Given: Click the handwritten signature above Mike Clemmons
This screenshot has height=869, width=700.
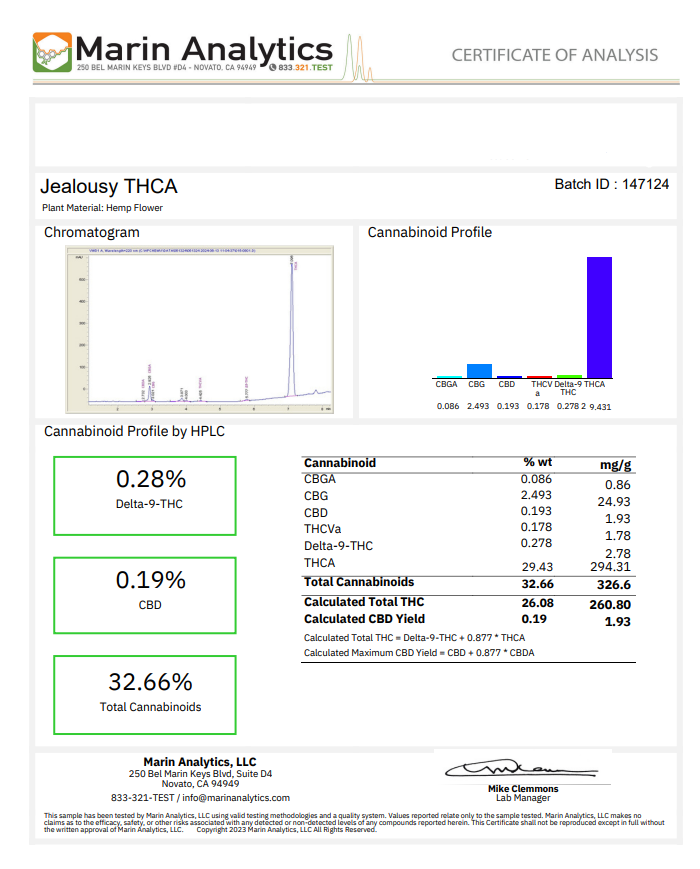Looking at the screenshot, I should coord(521,768).
